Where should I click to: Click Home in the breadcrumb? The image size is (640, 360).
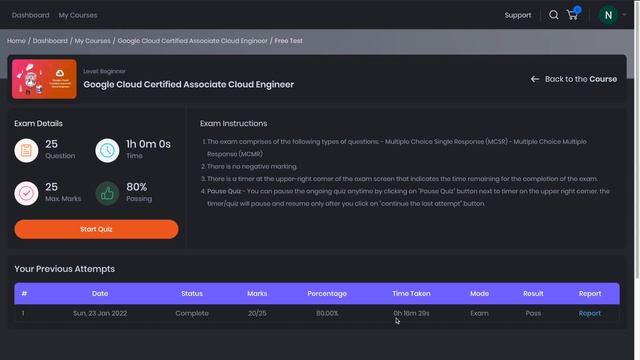16,41
